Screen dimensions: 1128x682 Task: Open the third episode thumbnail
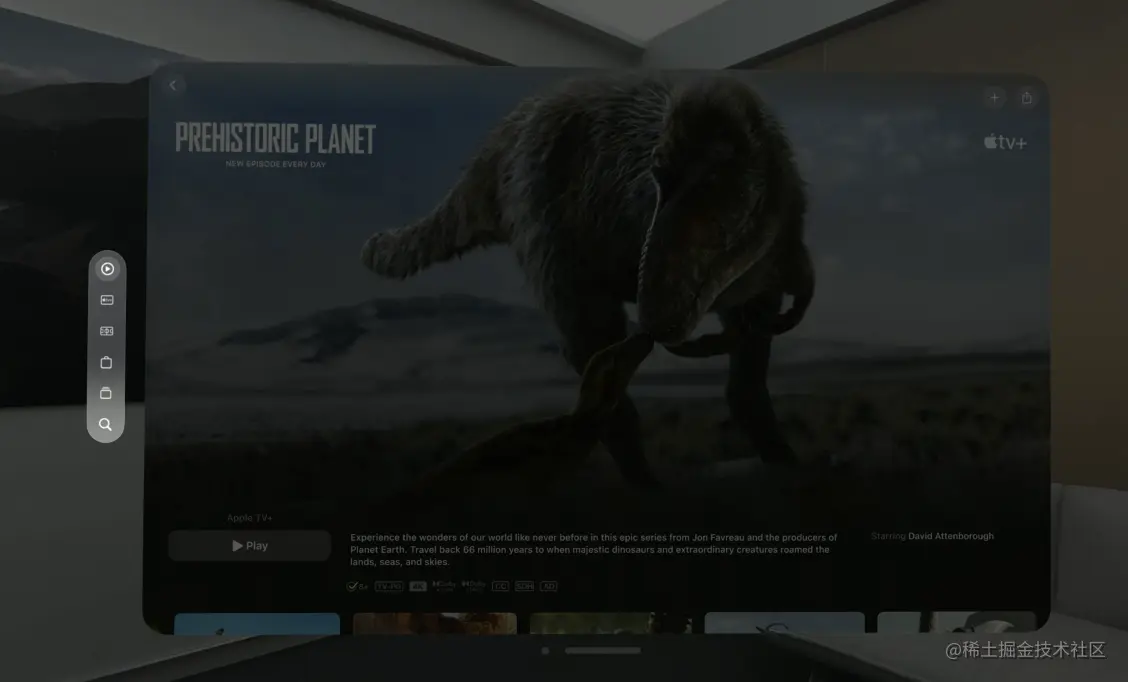[611, 624]
